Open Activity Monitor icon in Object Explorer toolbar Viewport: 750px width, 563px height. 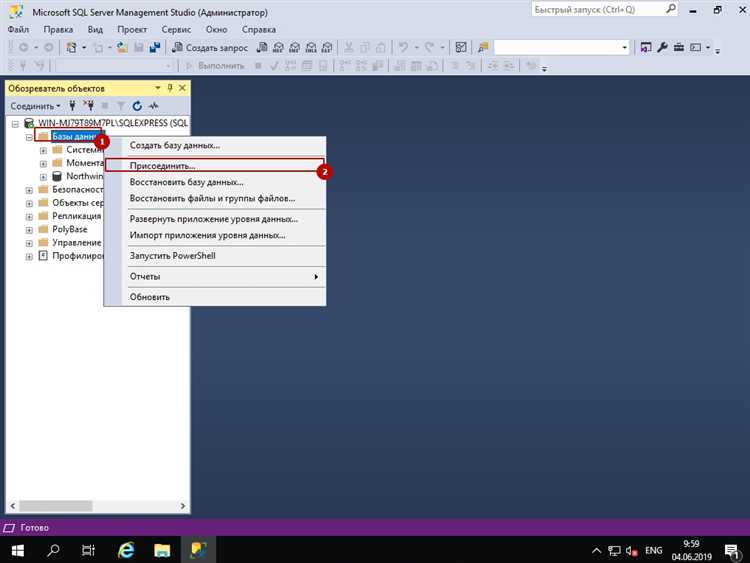pos(154,105)
